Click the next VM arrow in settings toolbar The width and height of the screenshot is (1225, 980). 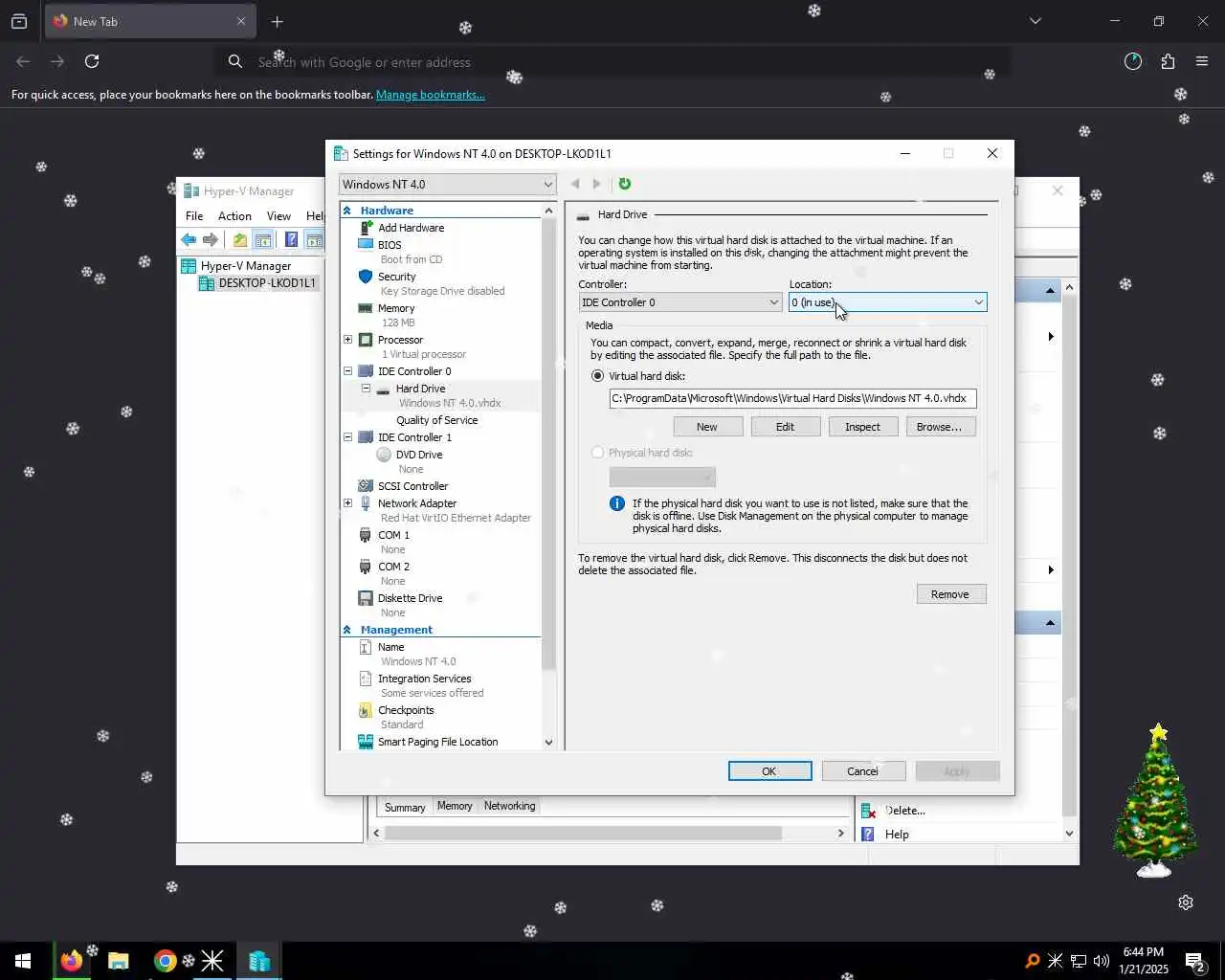pyautogui.click(x=596, y=184)
